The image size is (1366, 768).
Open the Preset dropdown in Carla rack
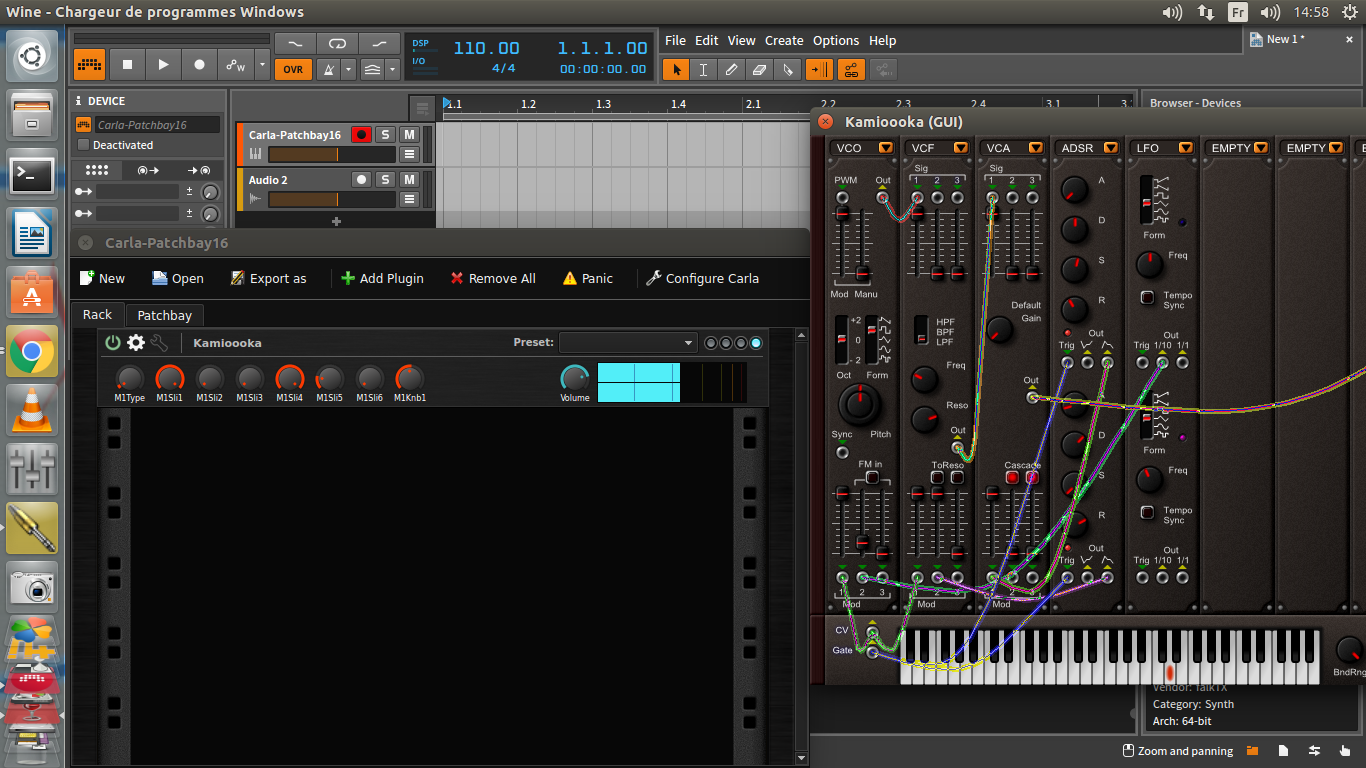coord(628,343)
